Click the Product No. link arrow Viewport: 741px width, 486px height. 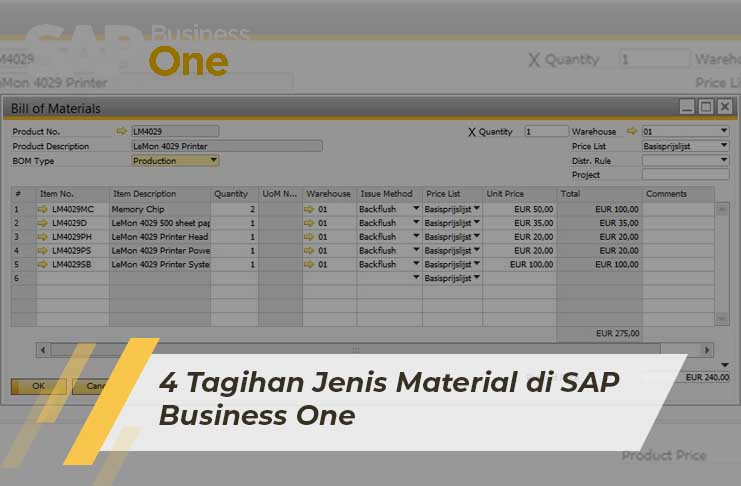point(121,131)
